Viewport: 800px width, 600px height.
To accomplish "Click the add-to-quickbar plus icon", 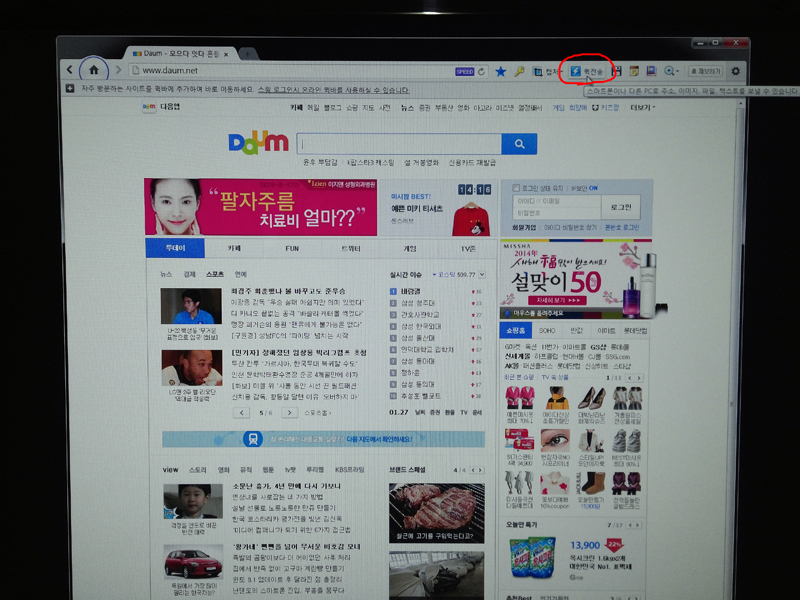I will 70,89.
